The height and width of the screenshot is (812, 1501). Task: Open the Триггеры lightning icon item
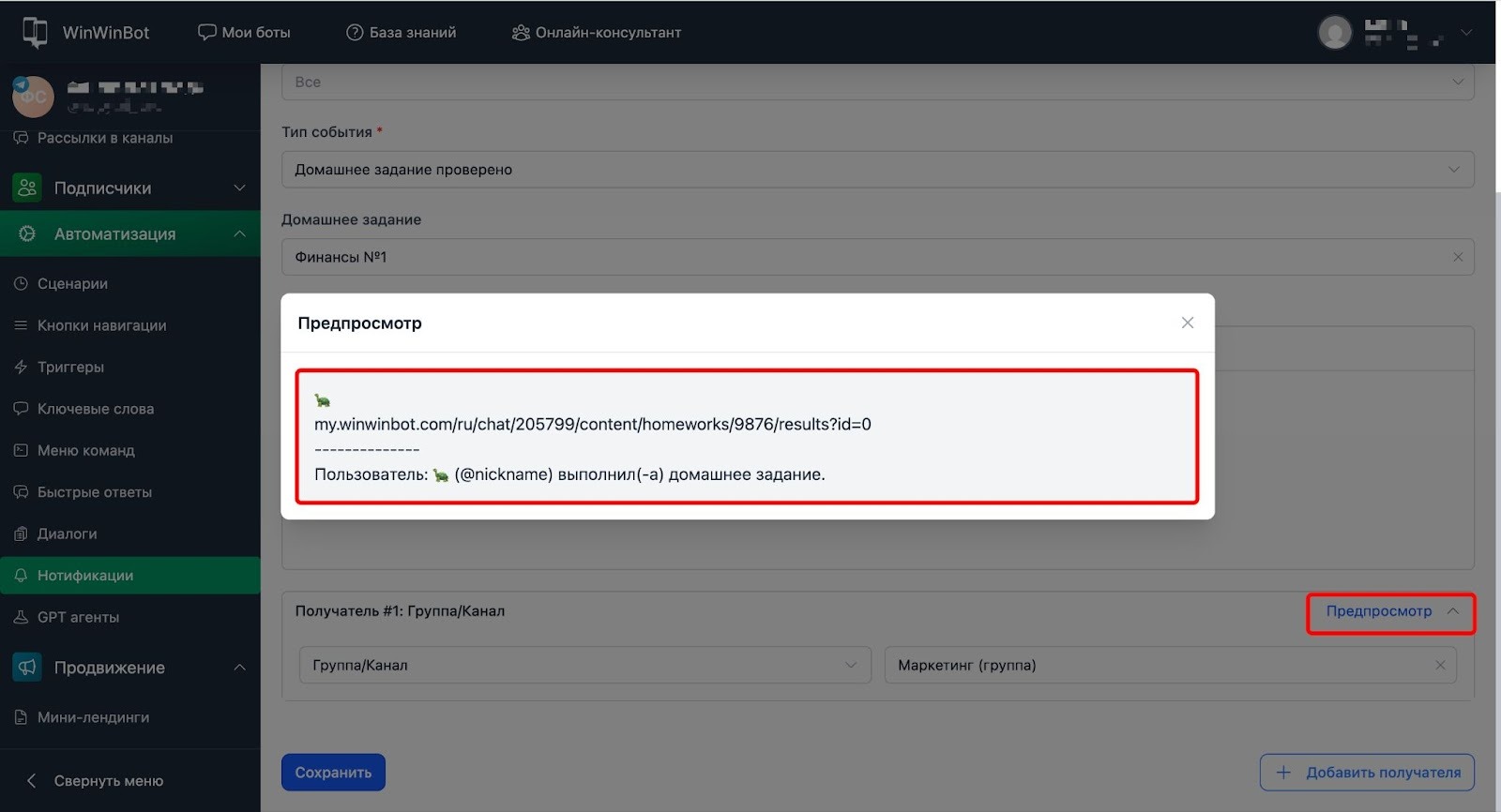click(21, 367)
